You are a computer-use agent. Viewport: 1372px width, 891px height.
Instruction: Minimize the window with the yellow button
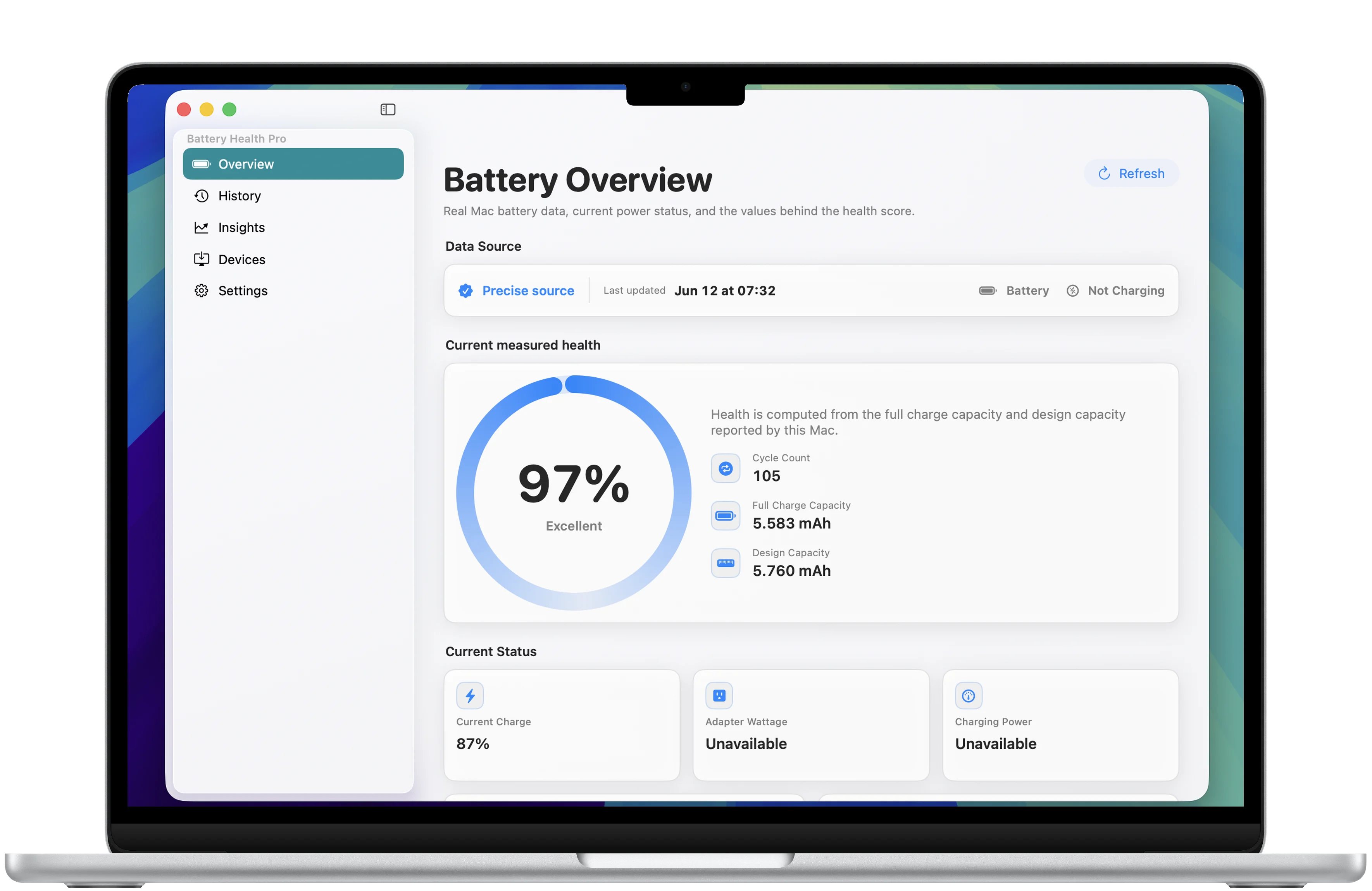point(206,110)
